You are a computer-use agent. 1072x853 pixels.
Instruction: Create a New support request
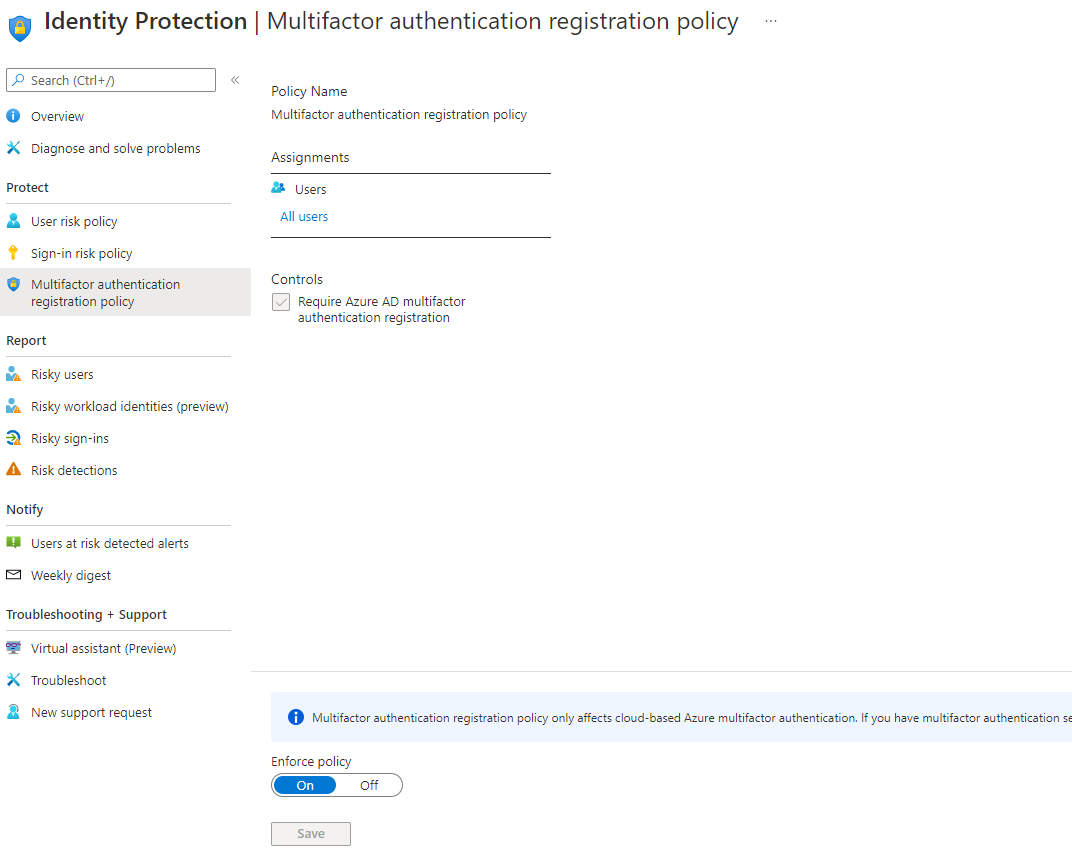coord(91,712)
